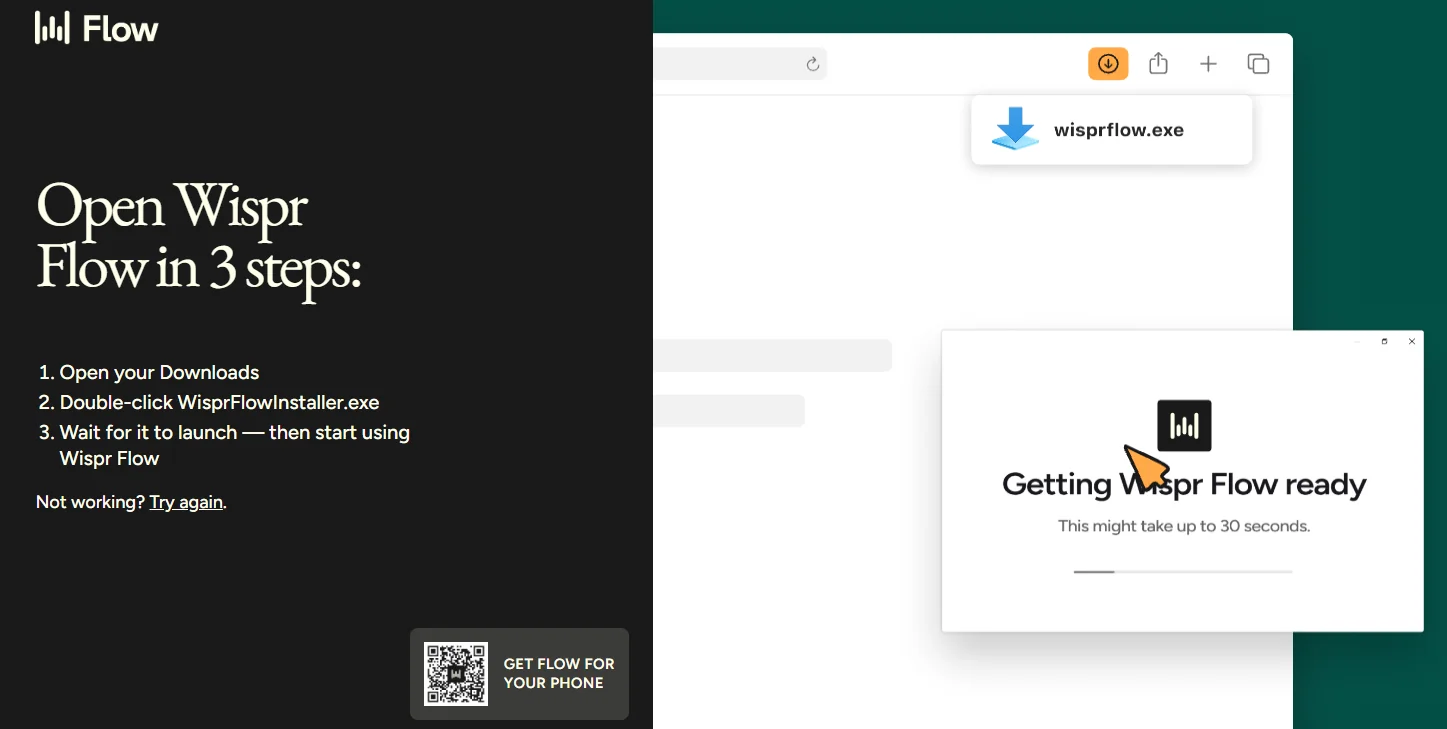Screen dimensions: 1447x729
Task: Close the Getting Wispr Flow ready window
Action: tap(1412, 342)
